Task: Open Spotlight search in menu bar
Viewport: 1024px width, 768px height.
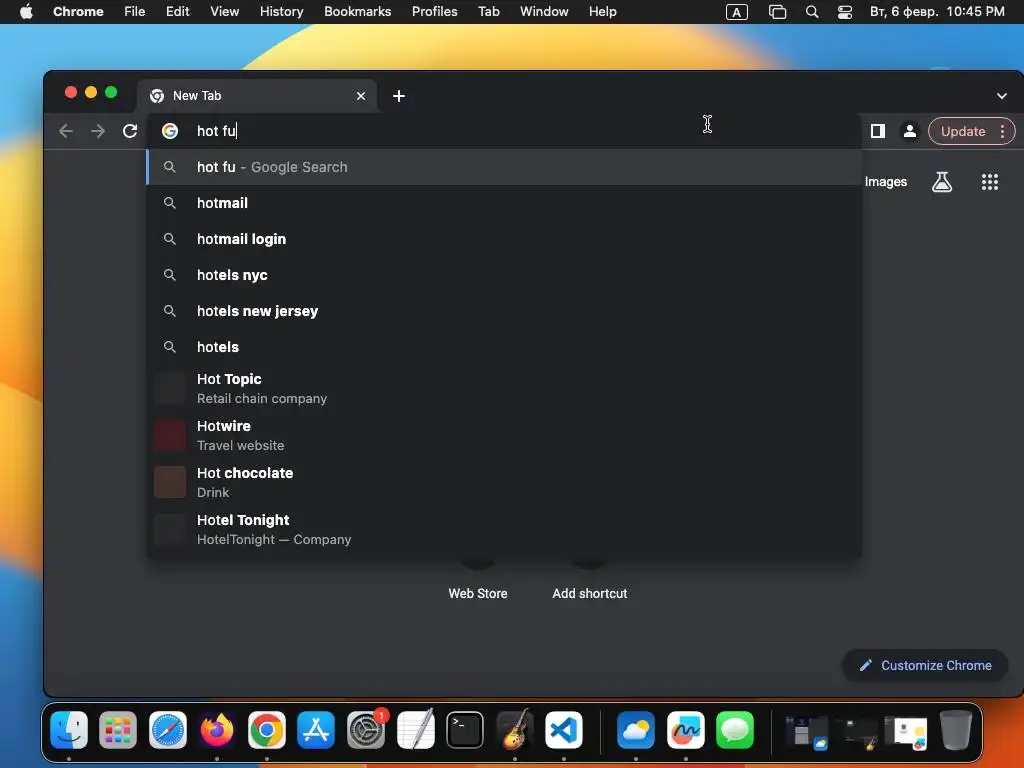Action: [x=812, y=12]
